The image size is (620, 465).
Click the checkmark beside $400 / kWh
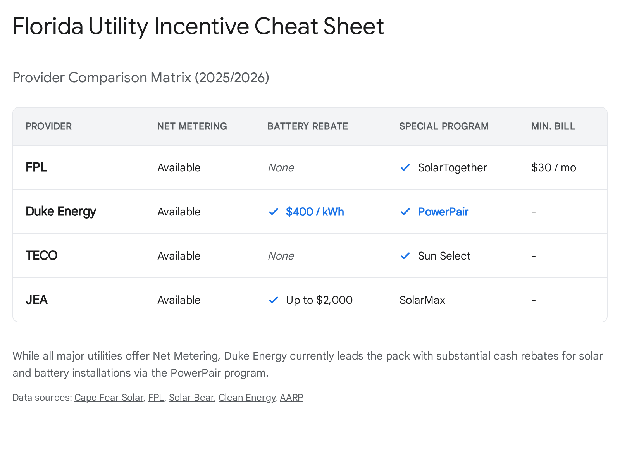tap(273, 212)
